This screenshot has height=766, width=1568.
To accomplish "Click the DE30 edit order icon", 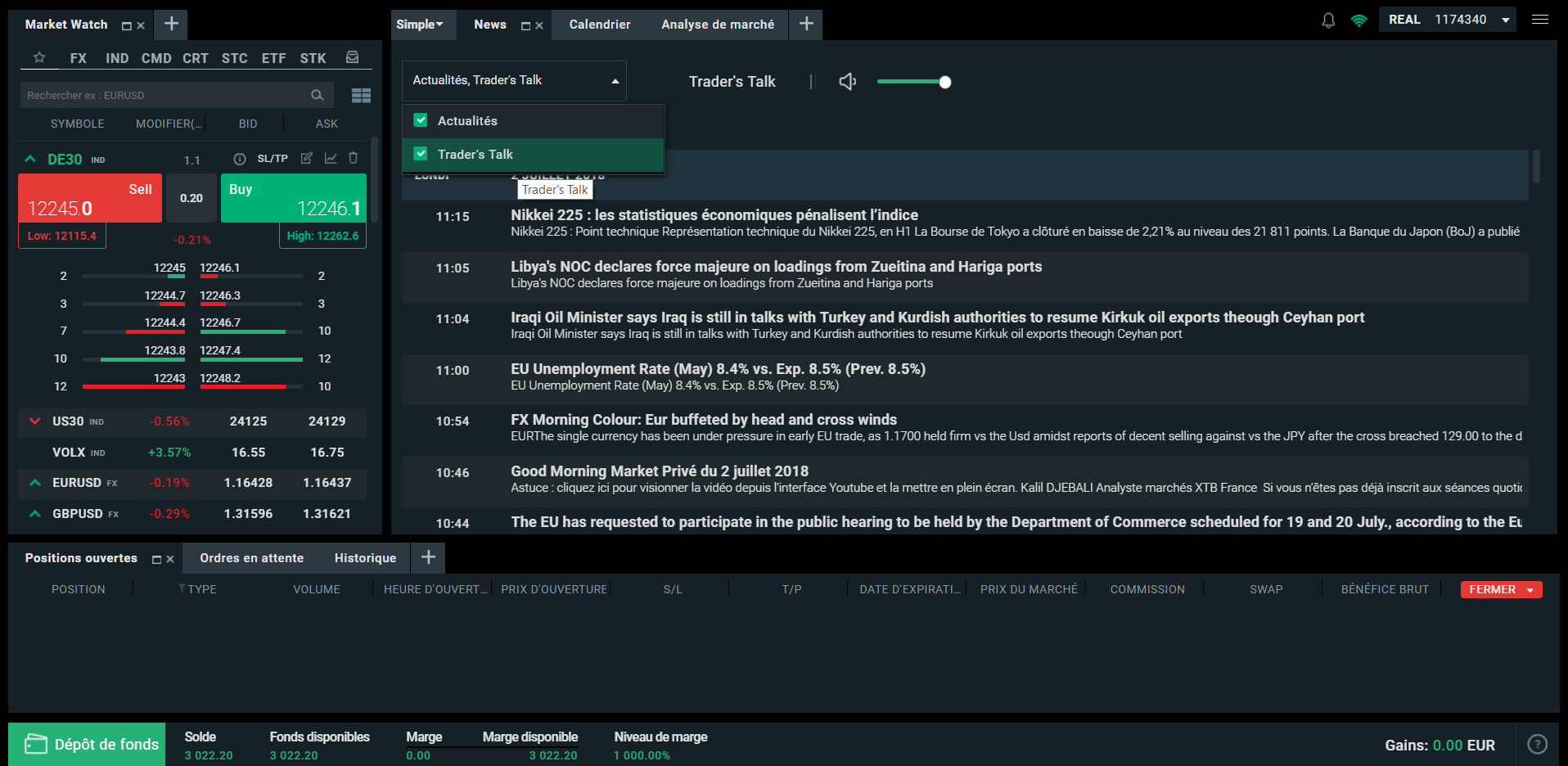I will coord(307,158).
